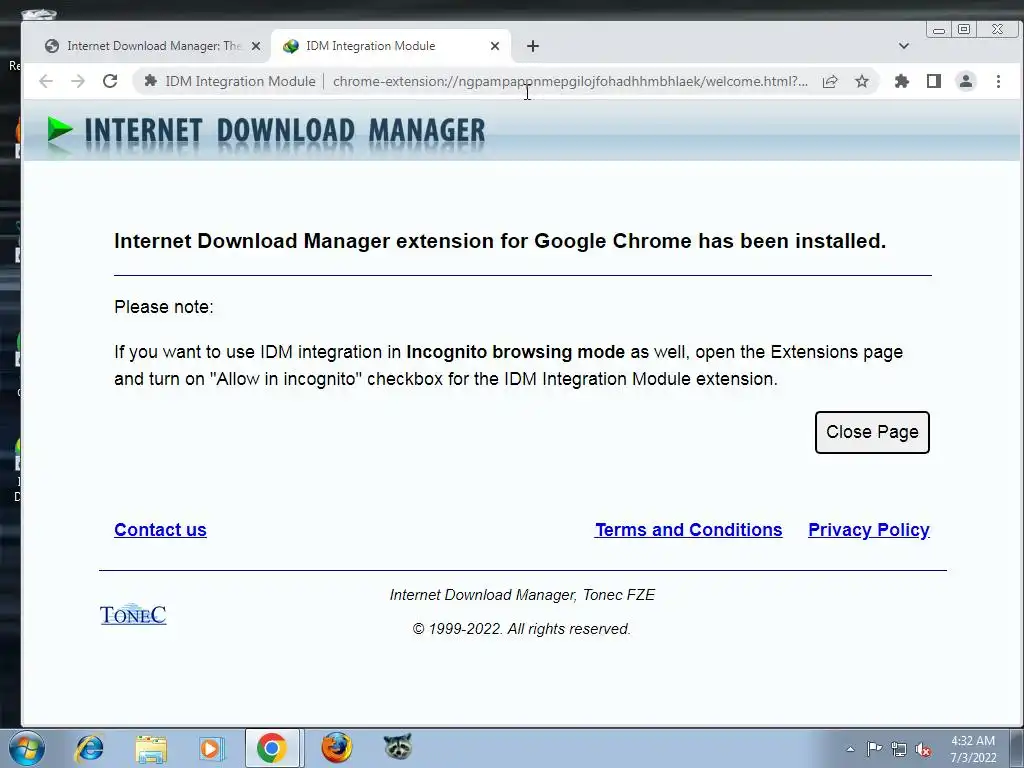Viewport: 1024px width, 768px height.
Task: Close the IDM Integration Module tab
Action: coord(494,46)
